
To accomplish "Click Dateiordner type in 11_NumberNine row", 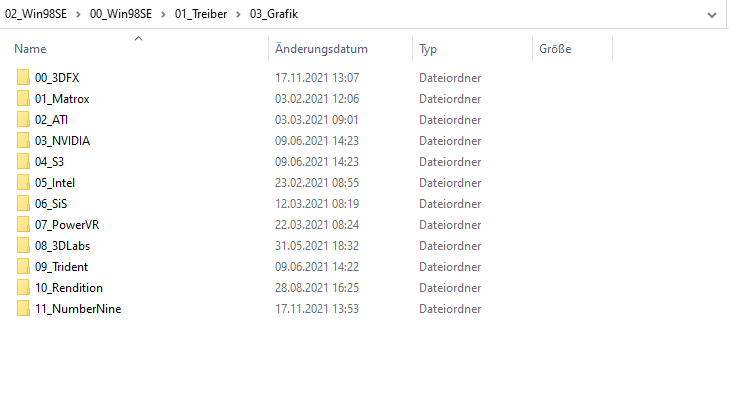I will (x=450, y=309).
